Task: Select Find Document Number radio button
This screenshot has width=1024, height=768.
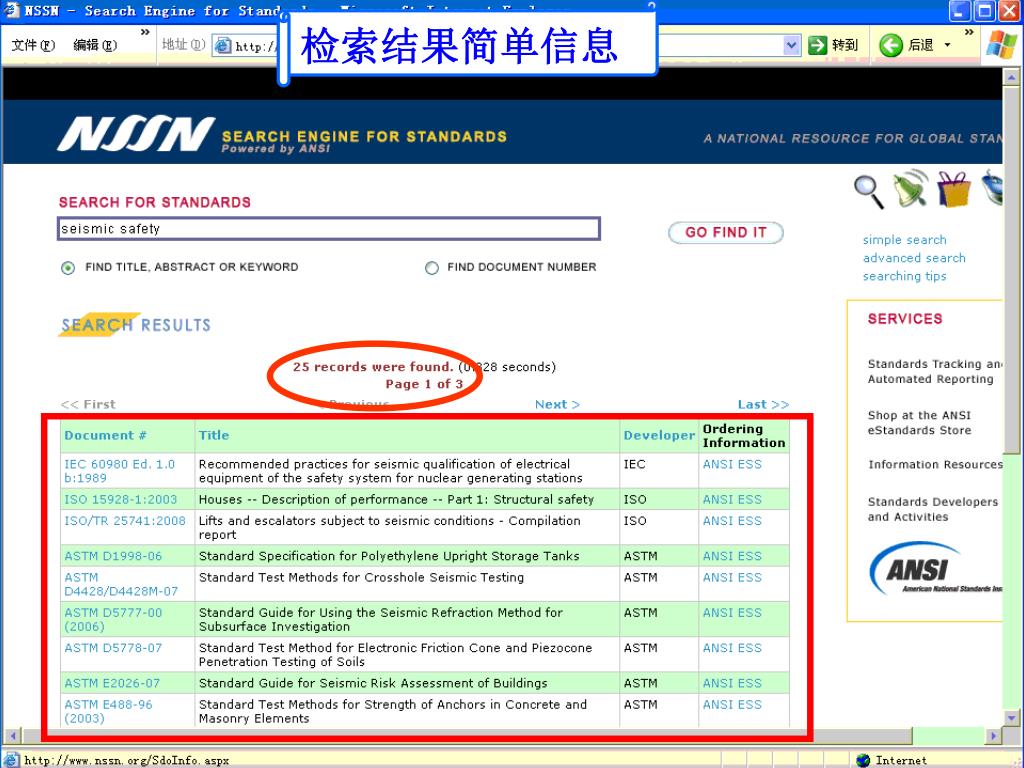Action: click(x=432, y=268)
